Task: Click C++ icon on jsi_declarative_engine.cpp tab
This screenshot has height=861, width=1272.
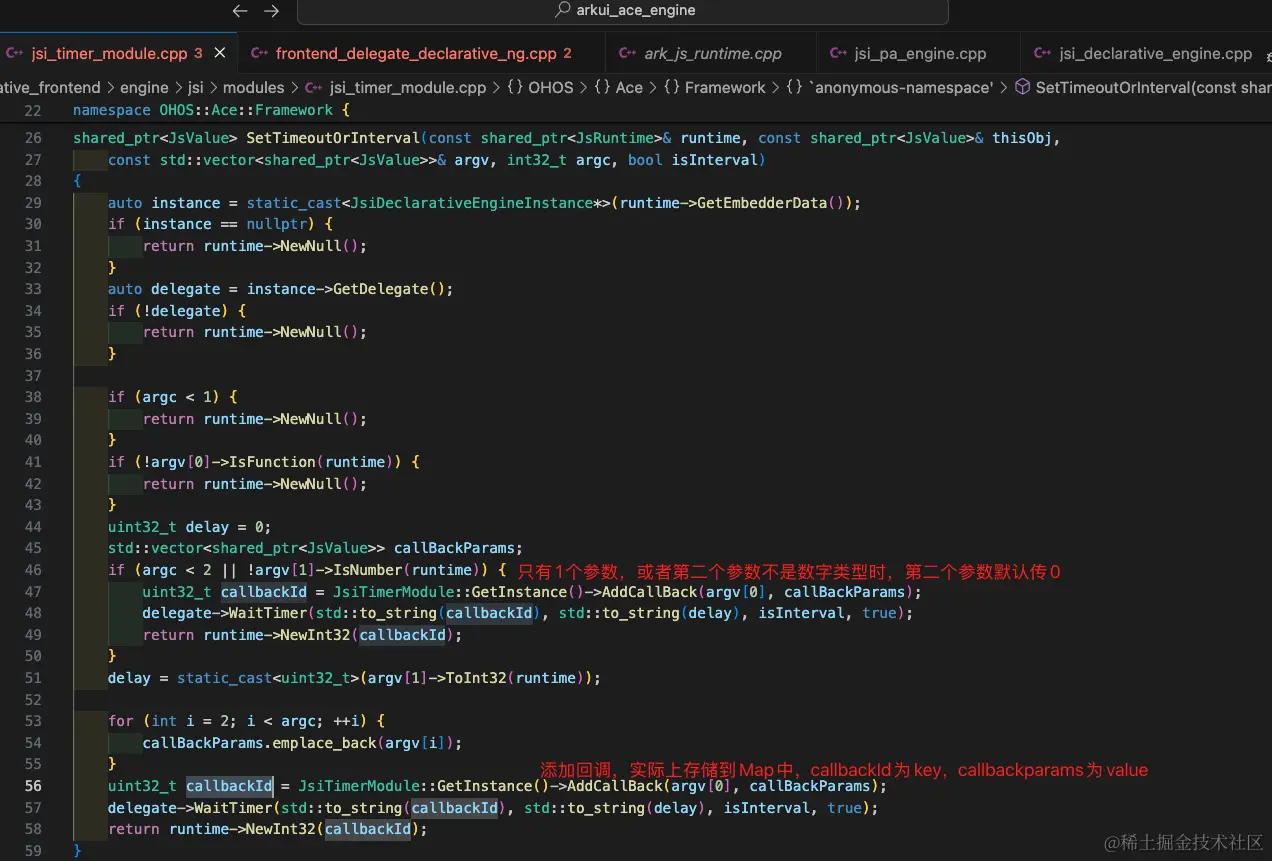Action: (1043, 53)
